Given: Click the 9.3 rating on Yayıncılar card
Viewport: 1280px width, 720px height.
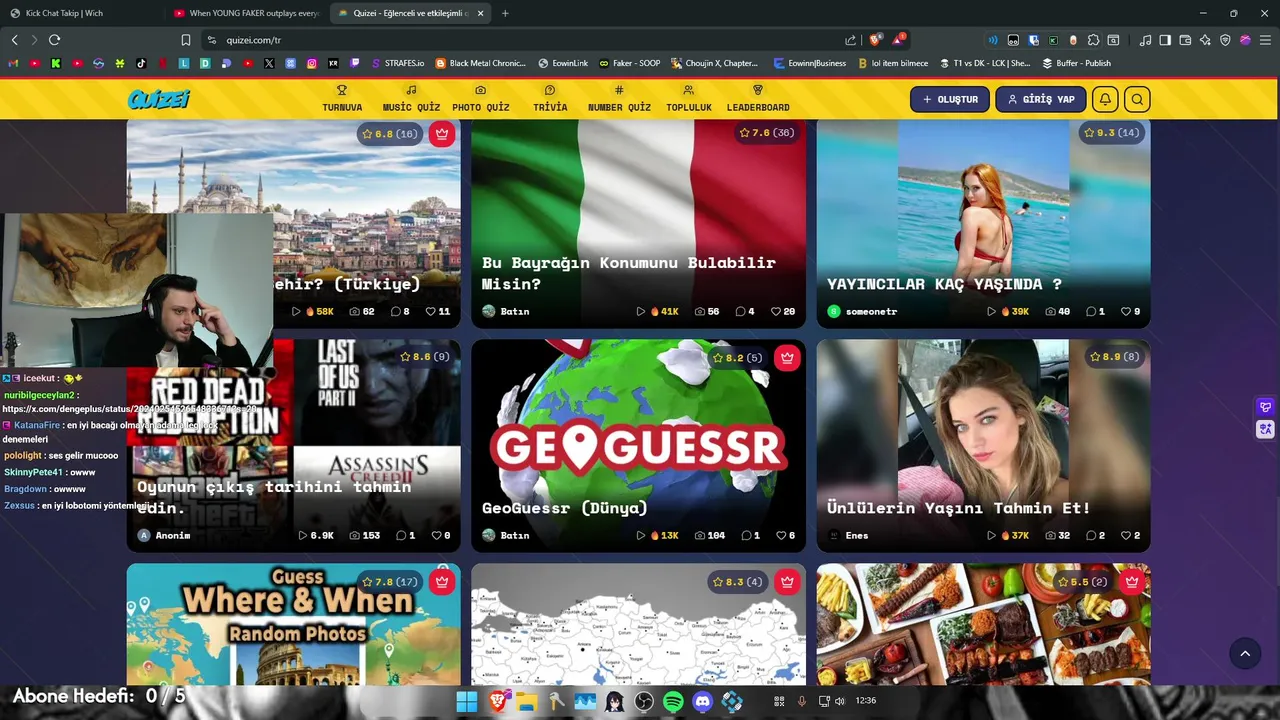Looking at the screenshot, I should pyautogui.click(x=1112, y=133).
